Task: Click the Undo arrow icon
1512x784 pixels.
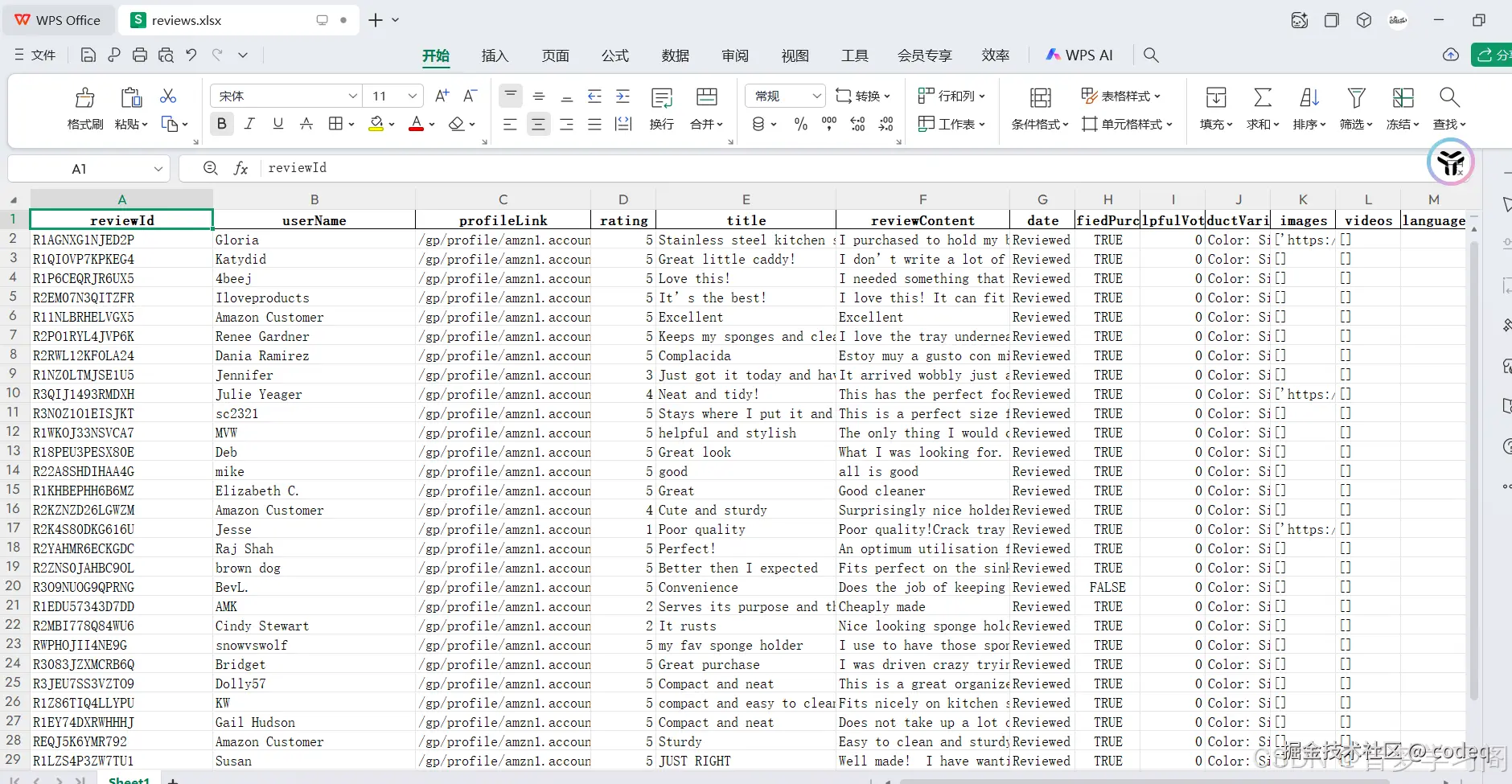Action: pos(191,55)
